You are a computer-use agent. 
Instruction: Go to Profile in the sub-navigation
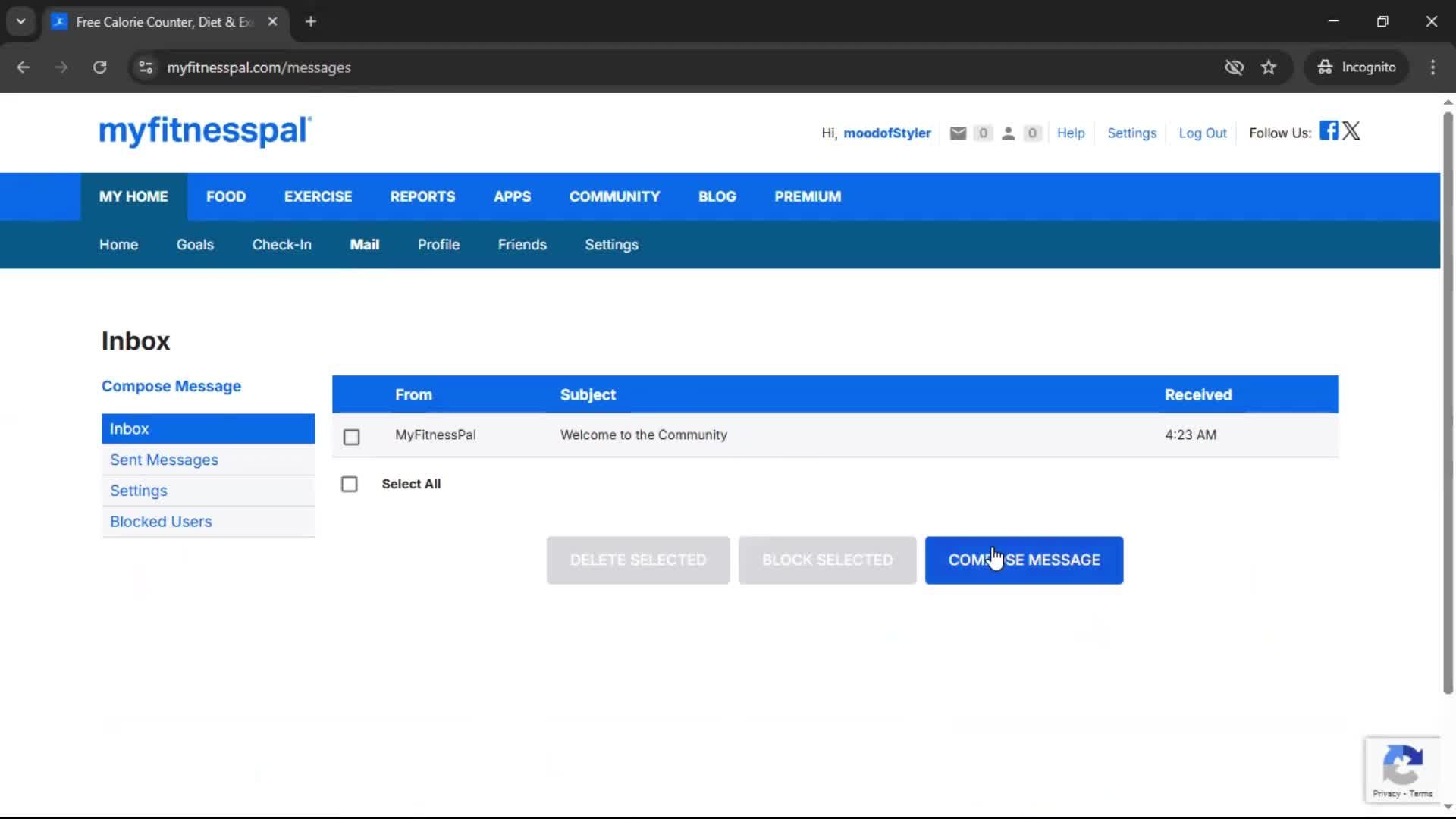click(x=438, y=245)
